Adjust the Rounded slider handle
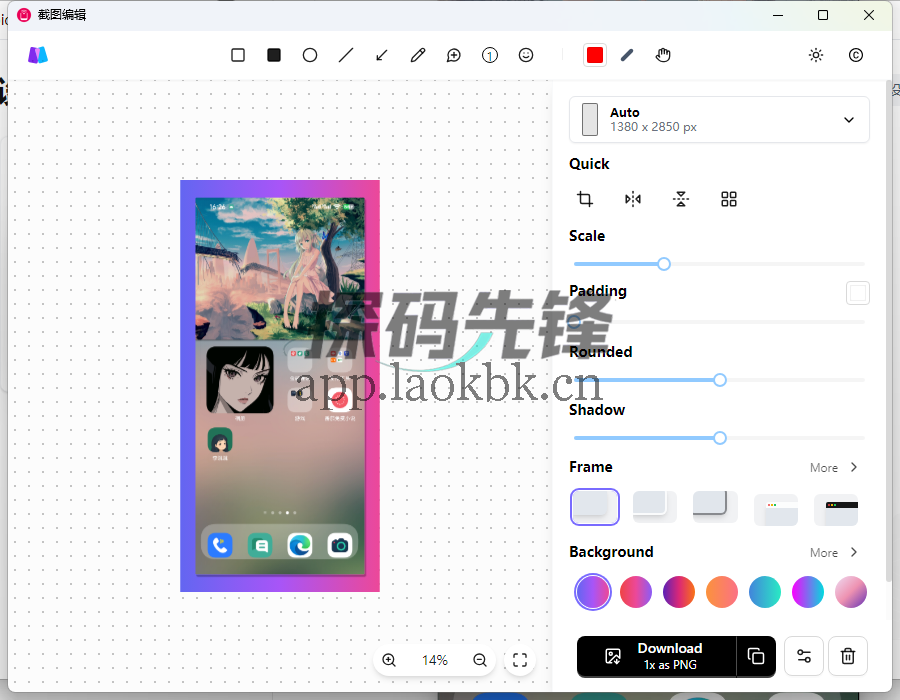Viewport: 900px width, 700px height. tap(720, 380)
